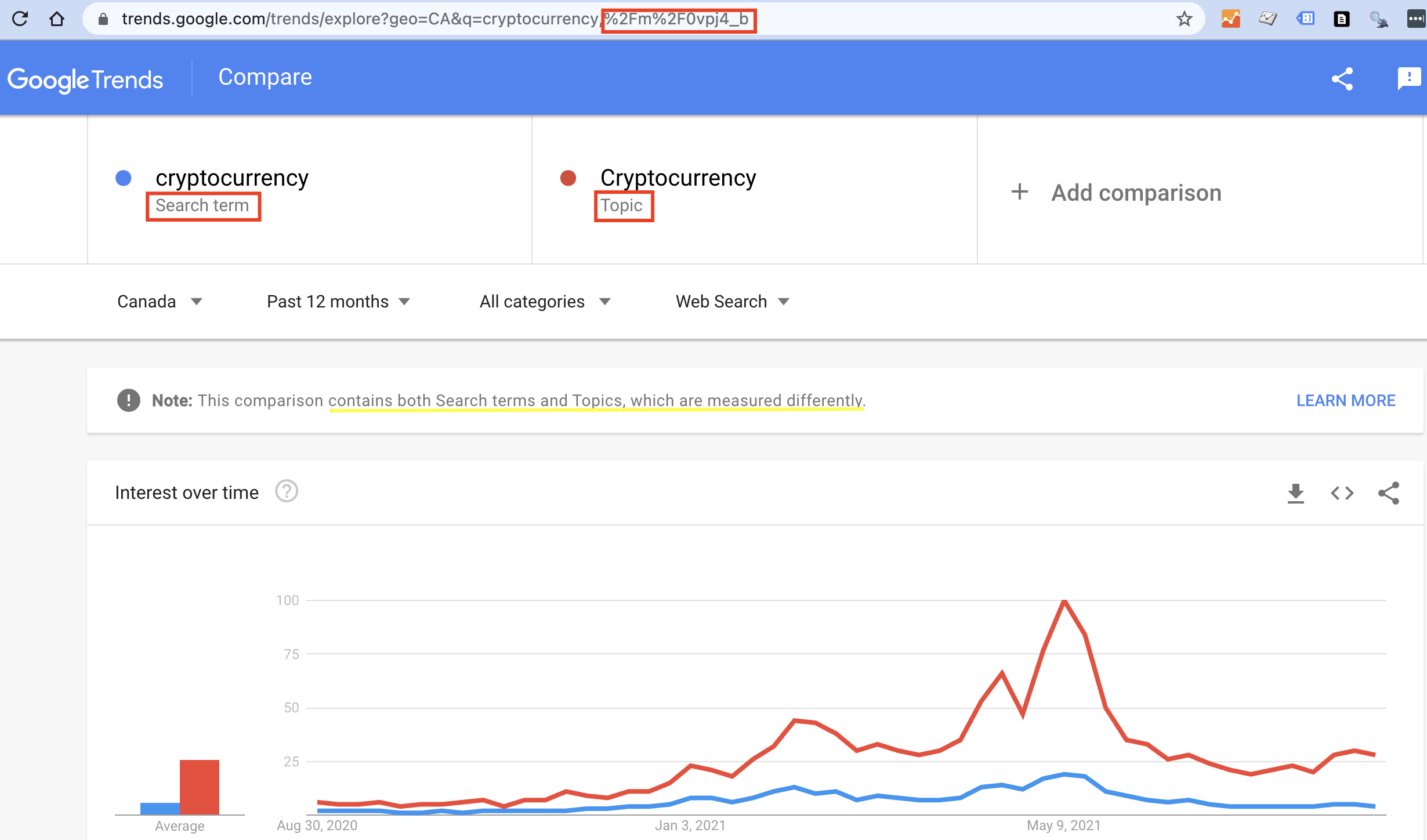Screen dimensions: 1427x840
Task: Share the Interest over time chart
Action: point(1389,493)
